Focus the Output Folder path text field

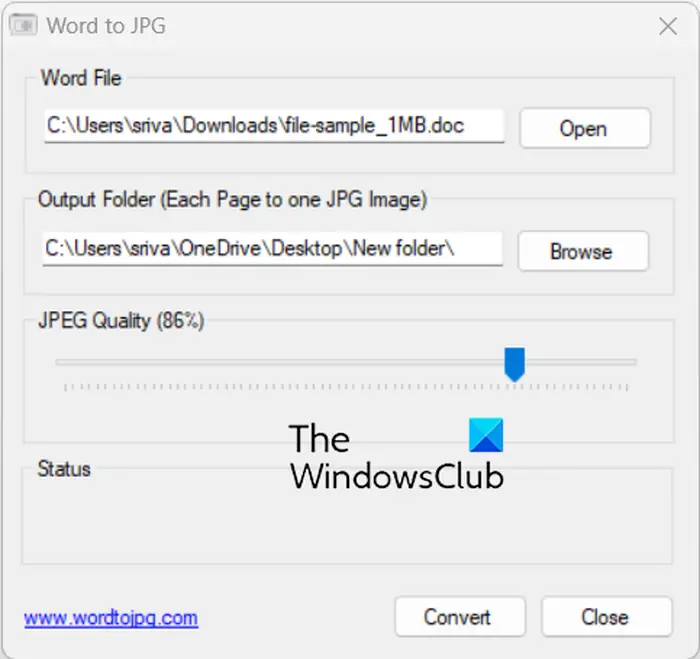click(272, 249)
